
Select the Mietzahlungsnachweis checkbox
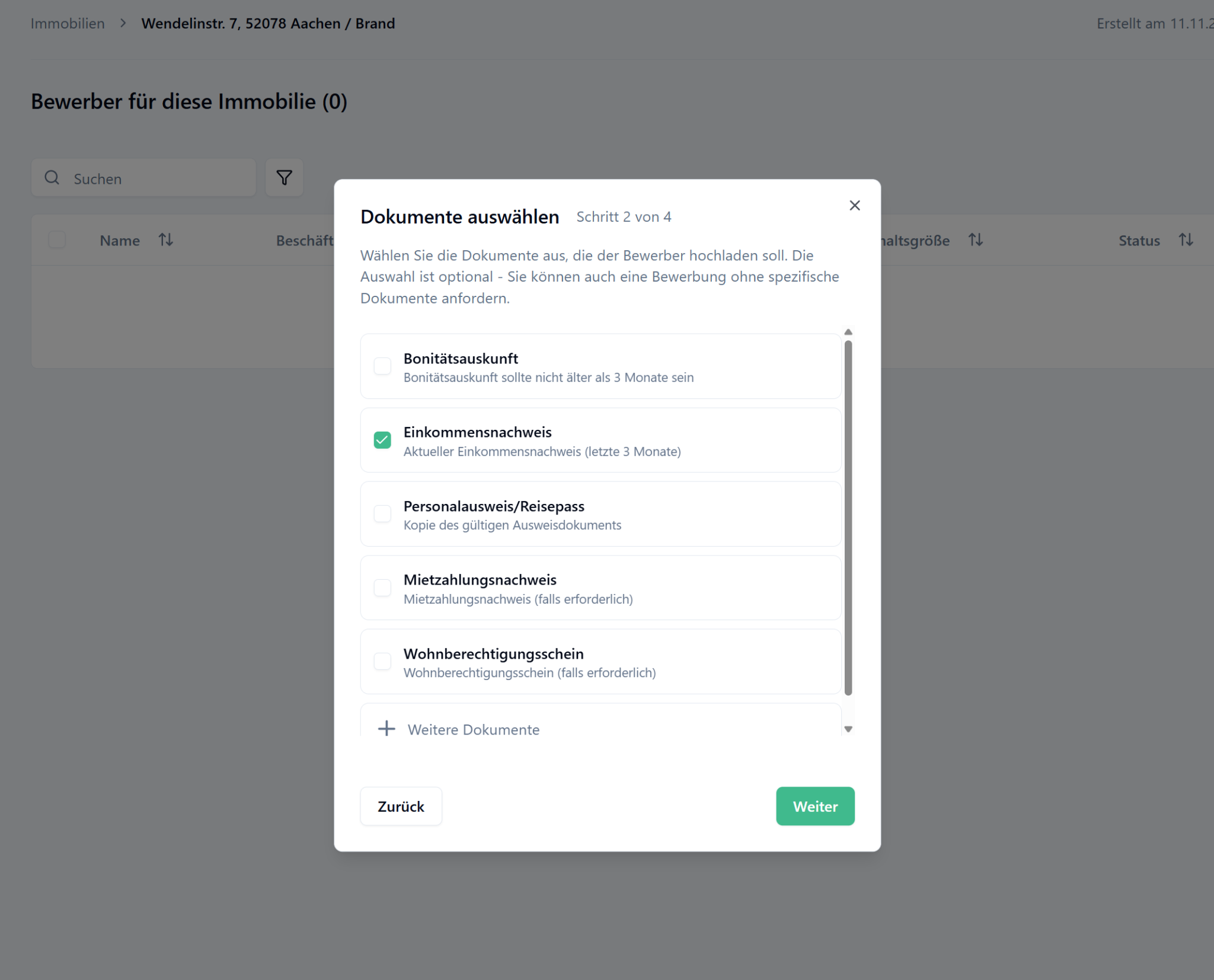[x=382, y=588]
